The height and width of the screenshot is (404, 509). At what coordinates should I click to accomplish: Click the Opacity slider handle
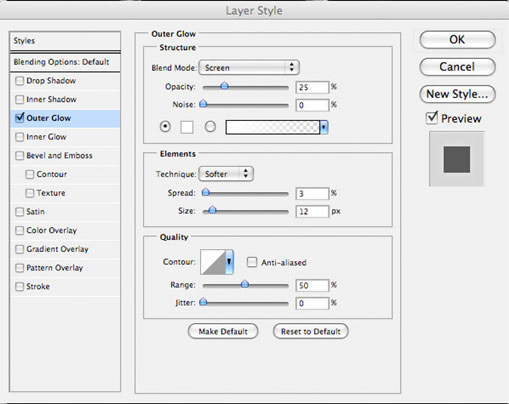pos(224,86)
